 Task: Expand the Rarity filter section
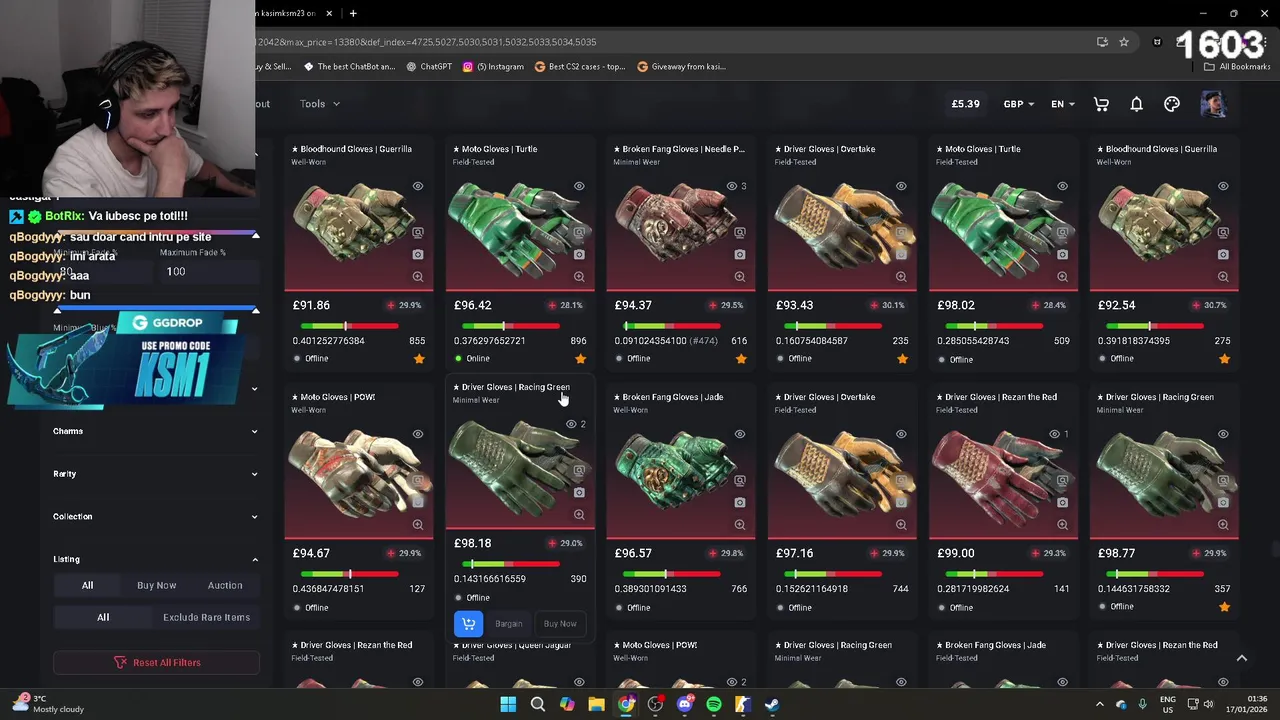pyautogui.click(x=155, y=474)
